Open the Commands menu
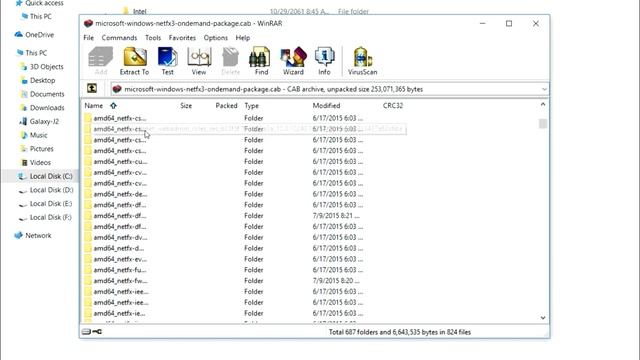This screenshot has height=360, width=640. [x=119, y=38]
